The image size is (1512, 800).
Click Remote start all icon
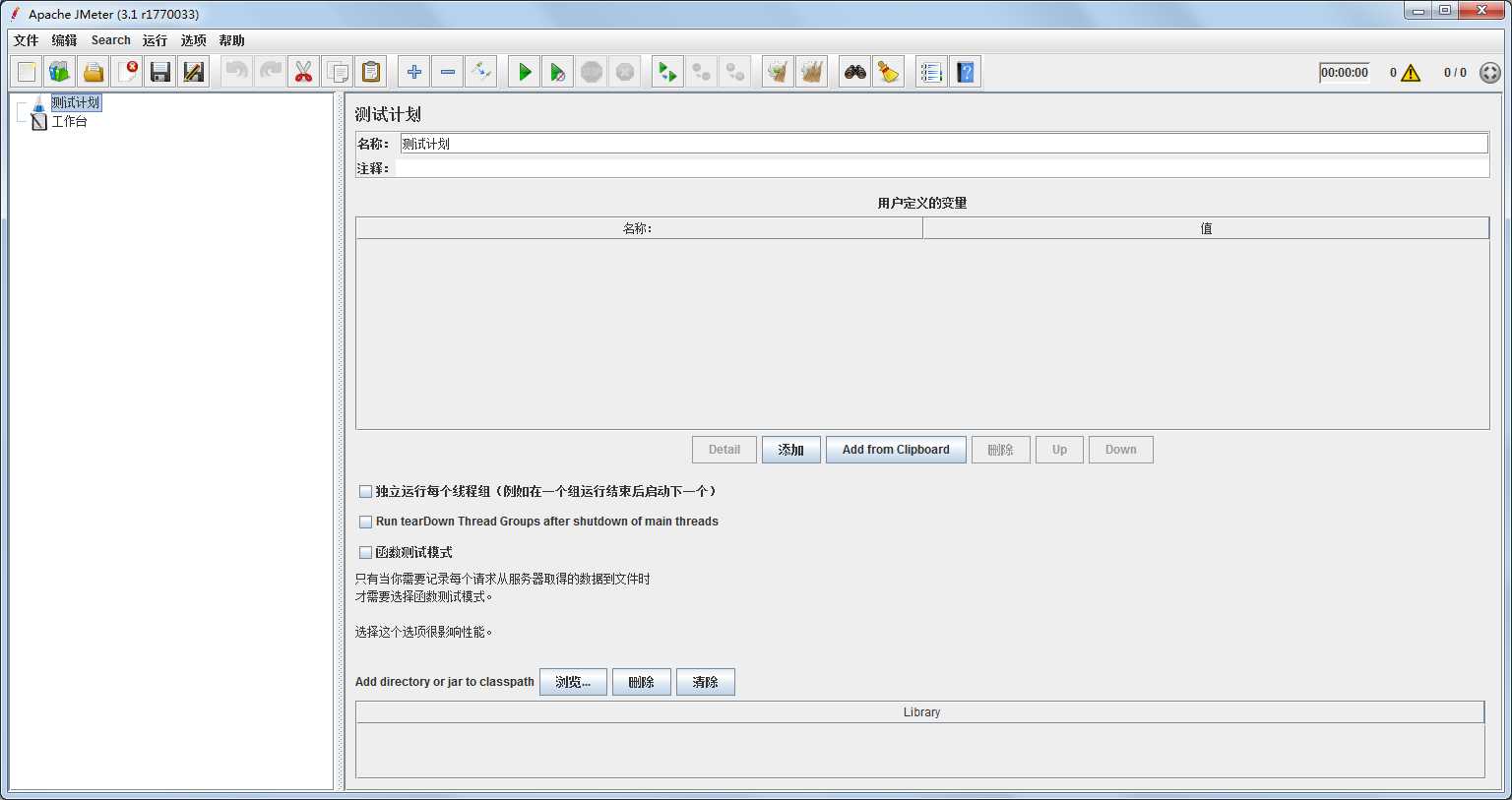[x=668, y=72]
